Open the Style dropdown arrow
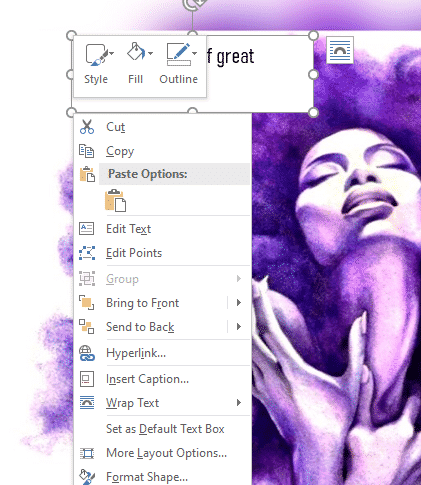This screenshot has width=421, height=485. point(112,53)
